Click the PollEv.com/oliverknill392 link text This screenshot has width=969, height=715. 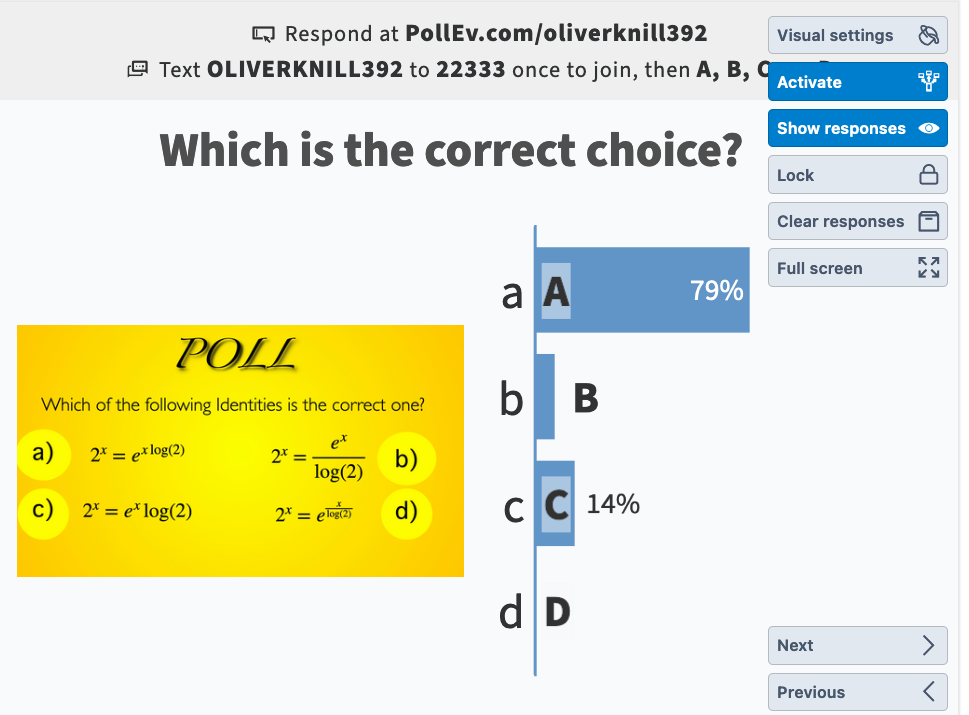(x=557, y=34)
